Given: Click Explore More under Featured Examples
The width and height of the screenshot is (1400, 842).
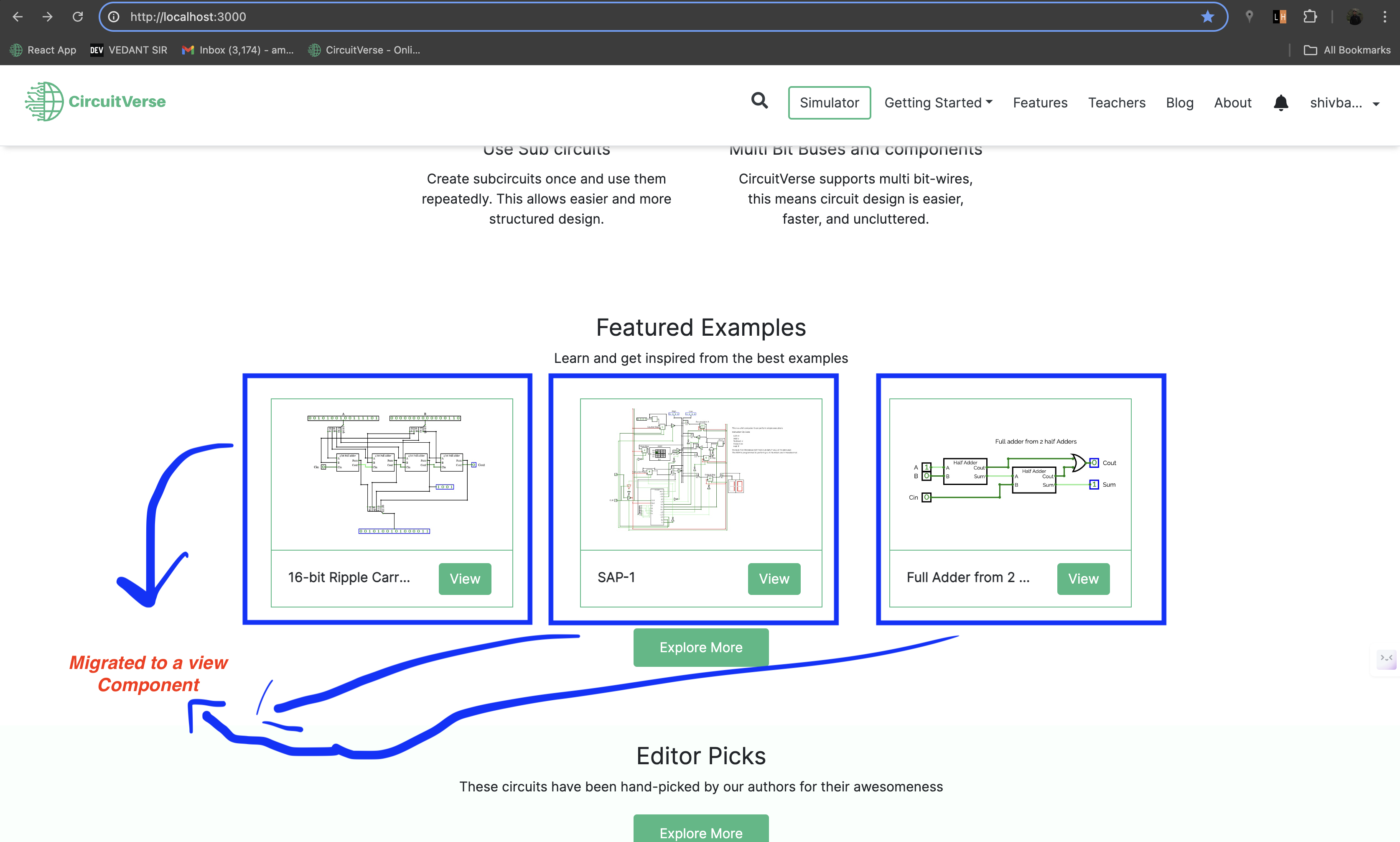Looking at the screenshot, I should pyautogui.click(x=700, y=647).
